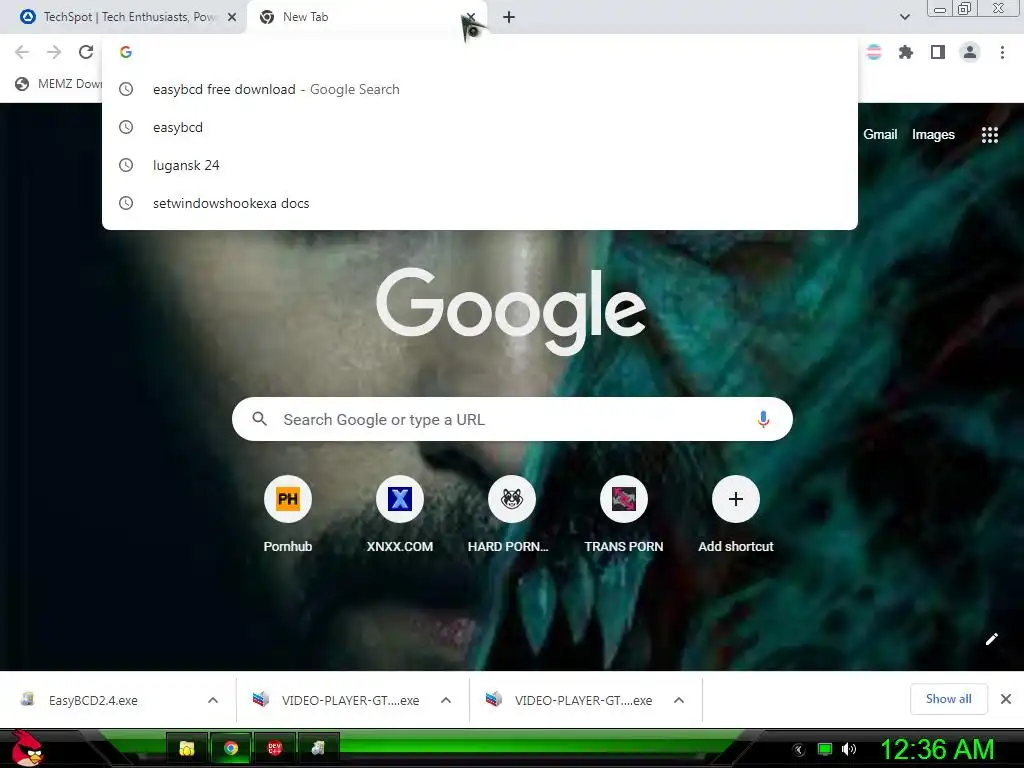Viewport: 1024px width, 768px height.
Task: Open the Google apps grid icon
Action: [989, 135]
